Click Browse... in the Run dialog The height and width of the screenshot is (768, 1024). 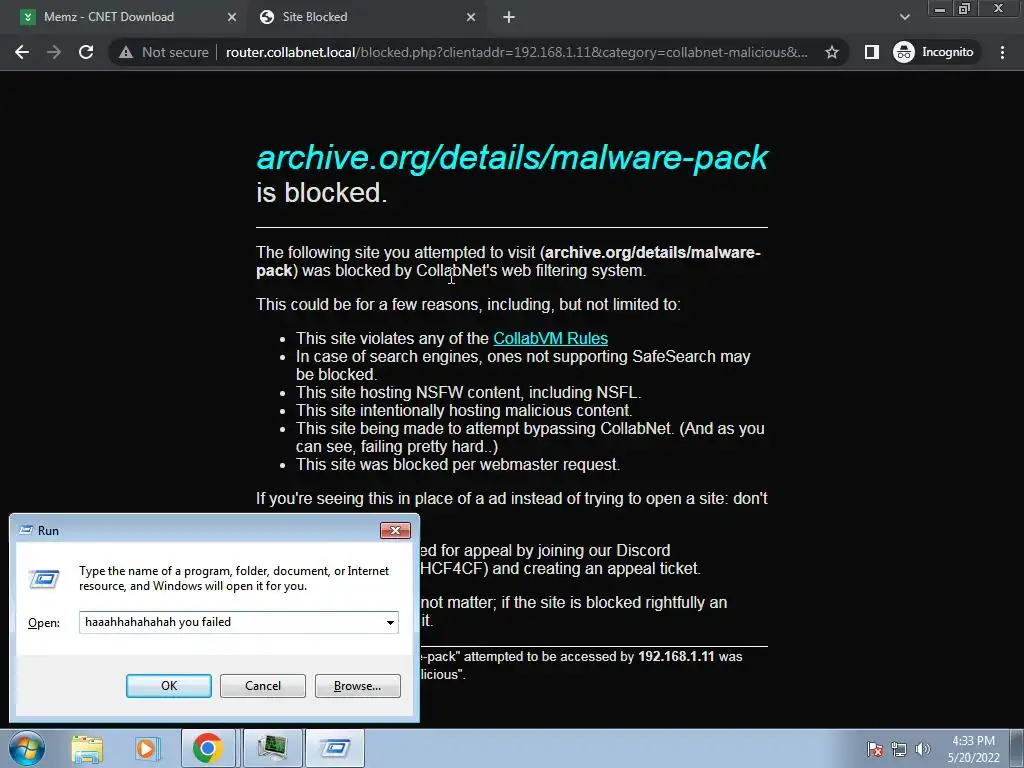(x=357, y=686)
